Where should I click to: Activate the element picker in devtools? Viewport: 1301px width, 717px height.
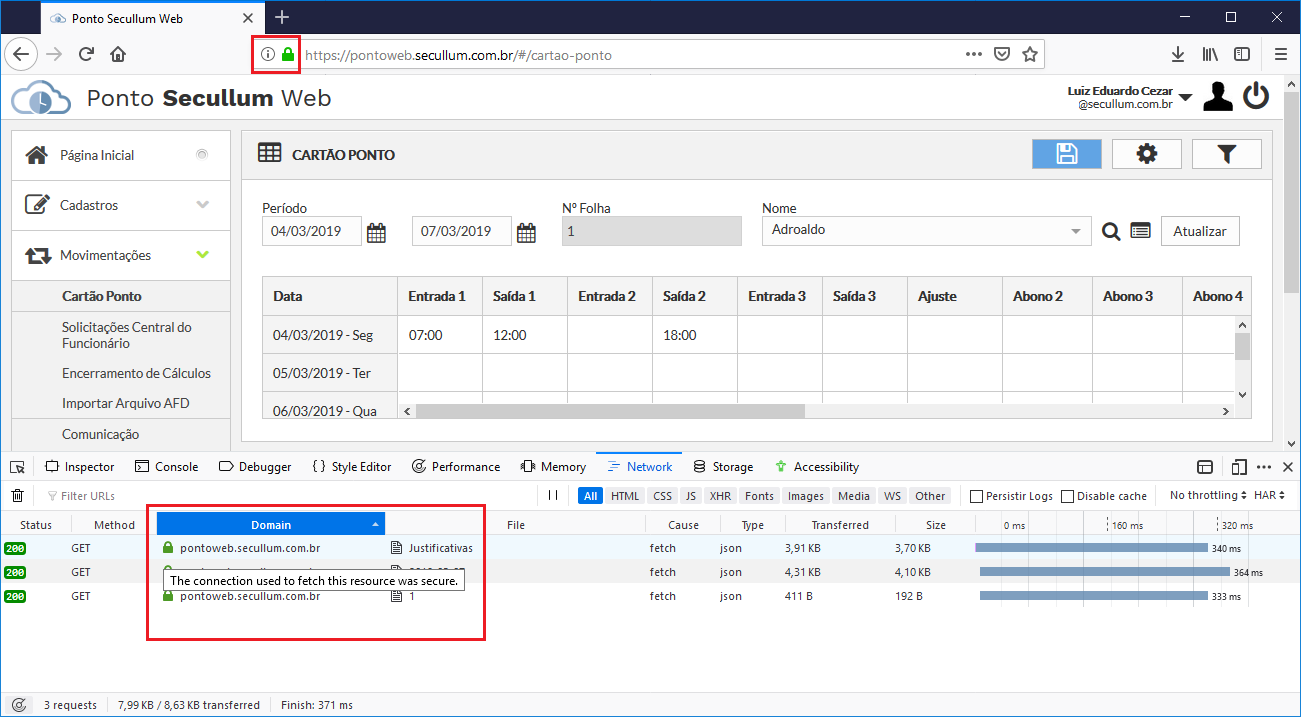(x=17, y=467)
